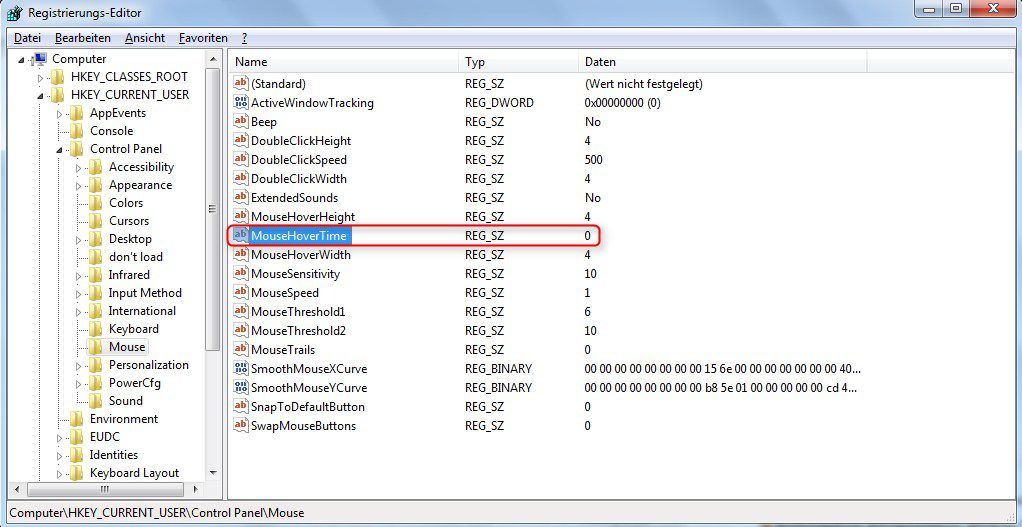
Task: Expand the Desktop node arrow
Action: 79,240
